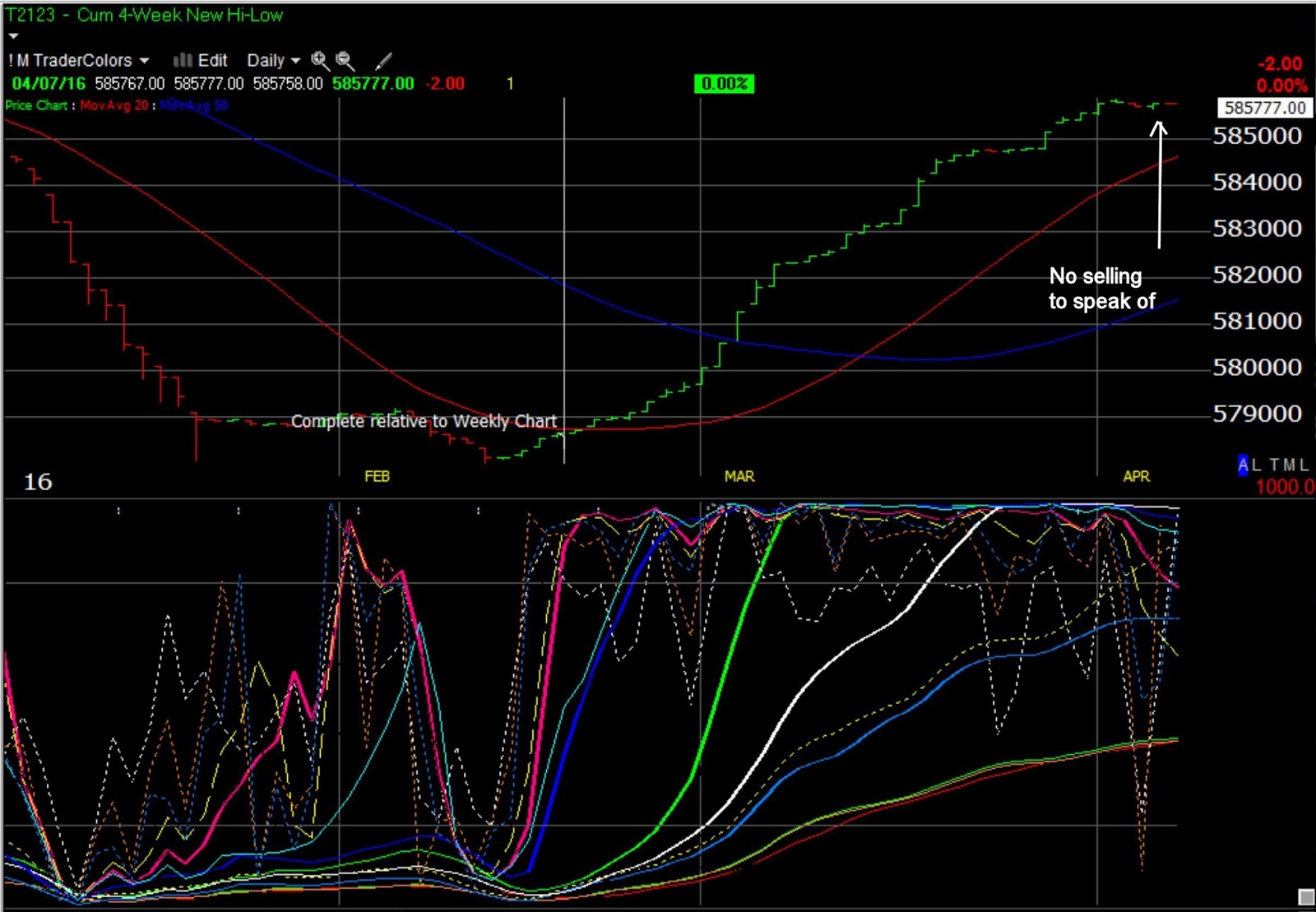Open the Edit menu
This screenshot has width=1316, height=912.
(212, 59)
